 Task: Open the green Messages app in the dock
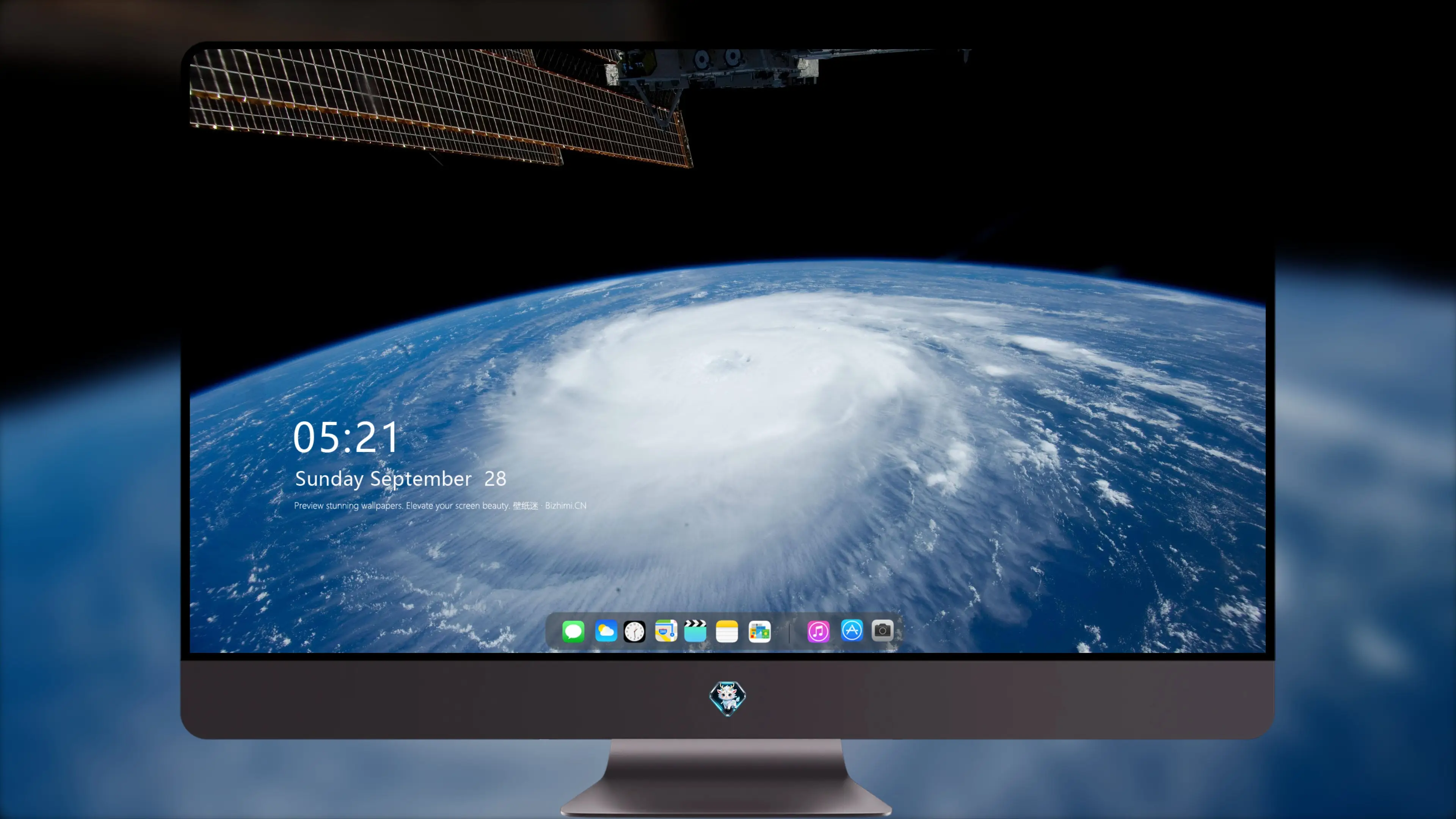click(x=573, y=631)
